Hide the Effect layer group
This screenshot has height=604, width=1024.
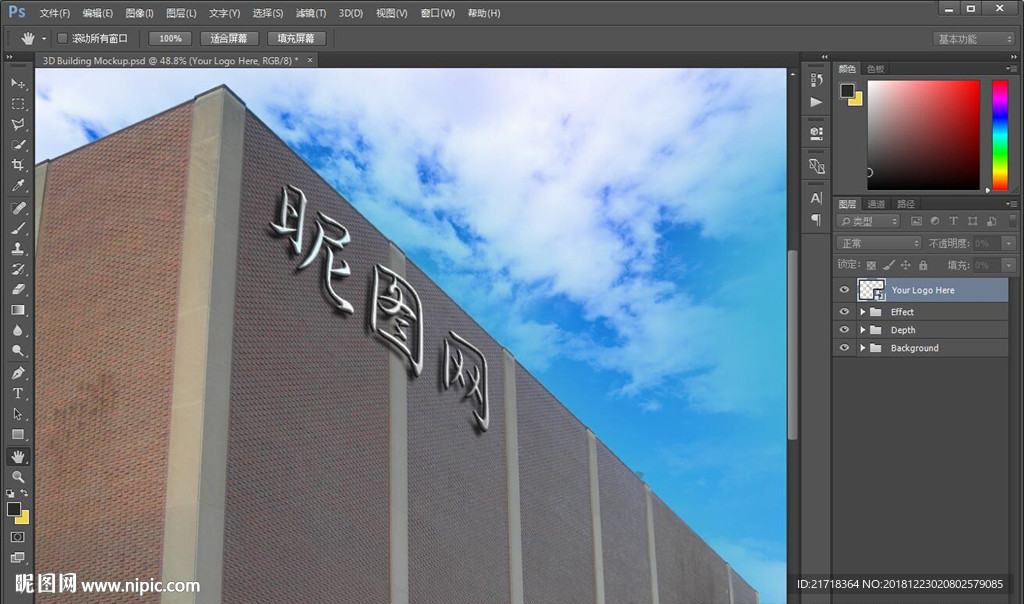click(844, 311)
